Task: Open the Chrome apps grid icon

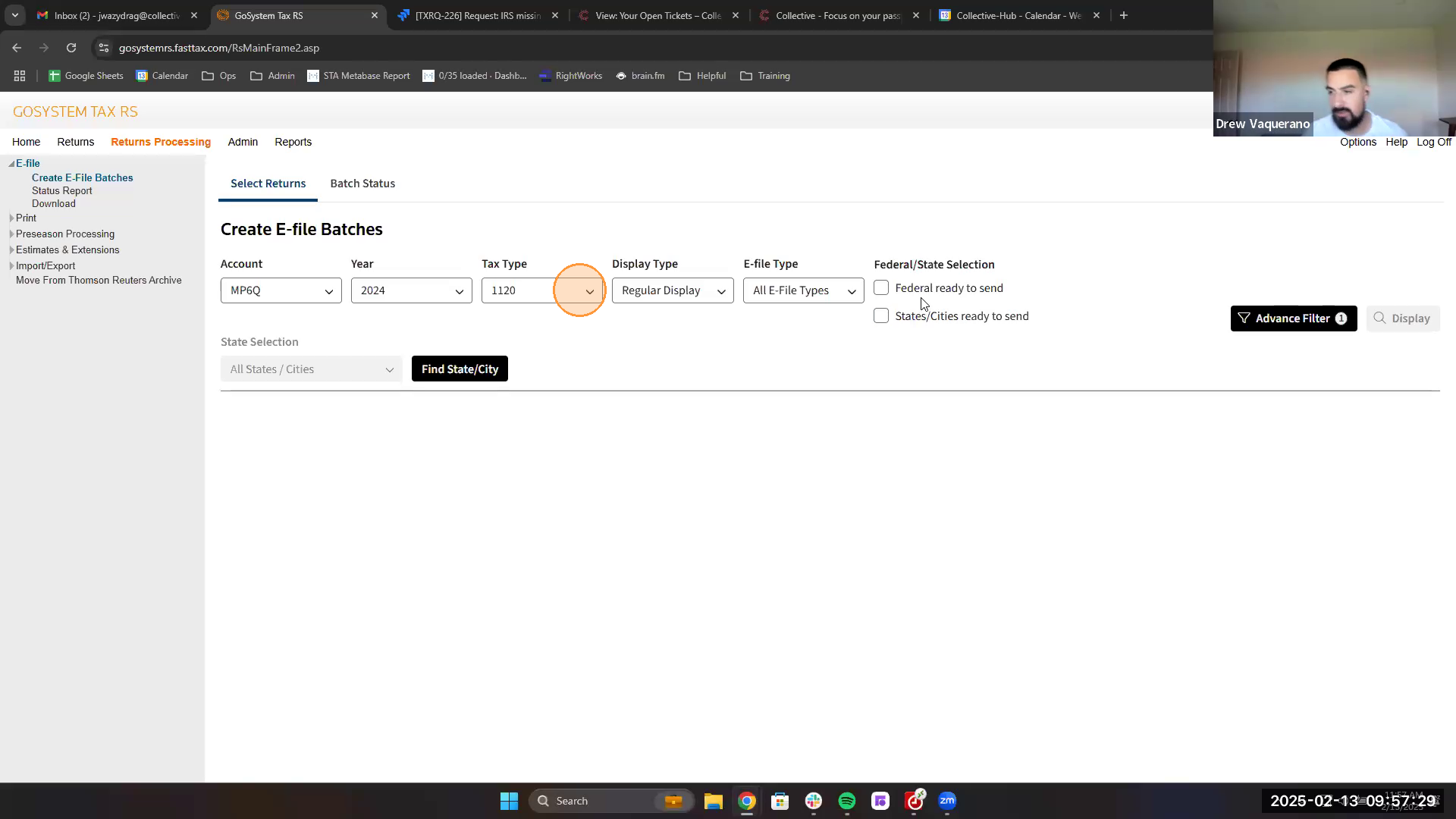Action: click(20, 76)
